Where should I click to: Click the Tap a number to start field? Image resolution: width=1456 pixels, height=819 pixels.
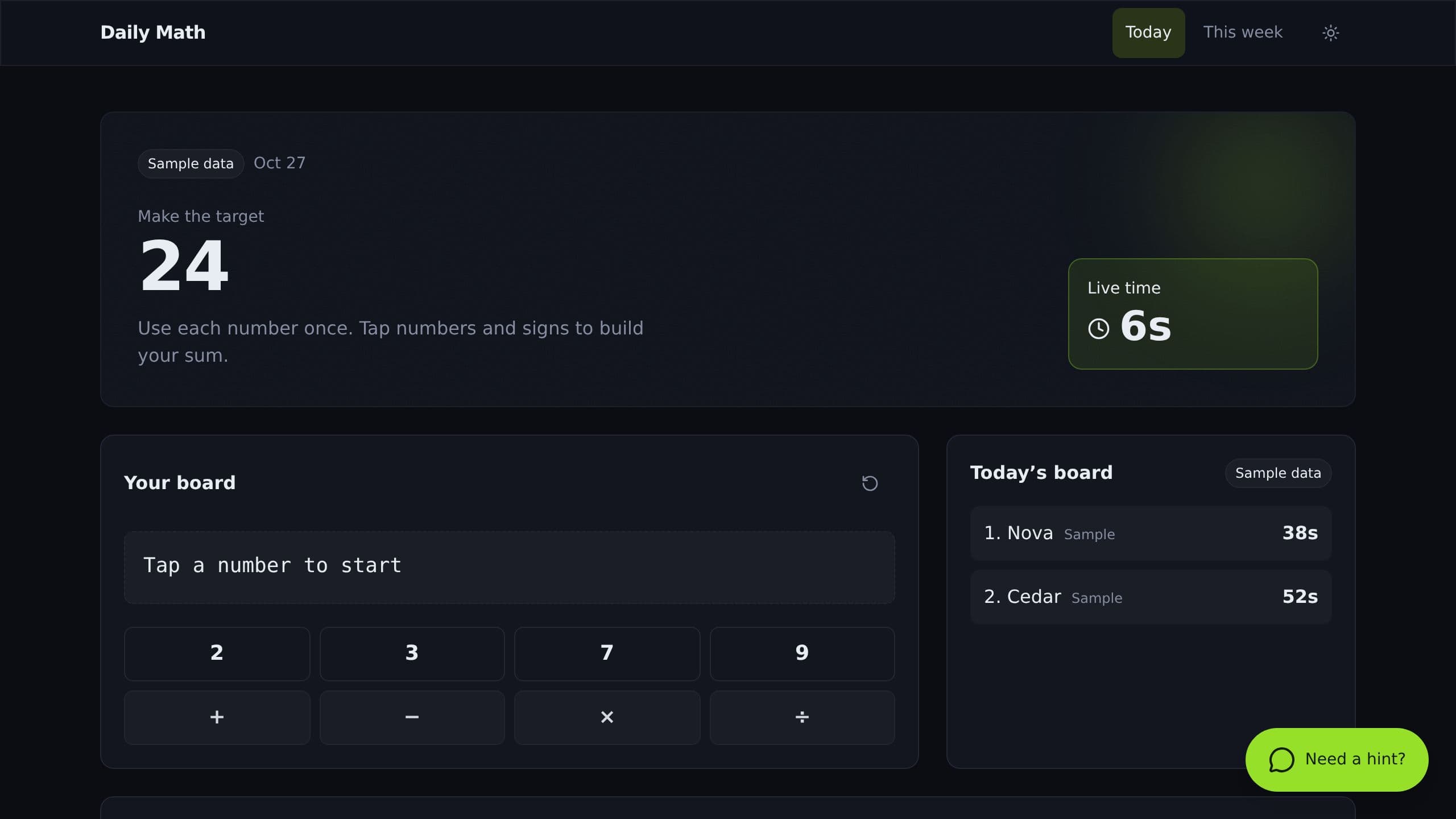tap(509, 567)
